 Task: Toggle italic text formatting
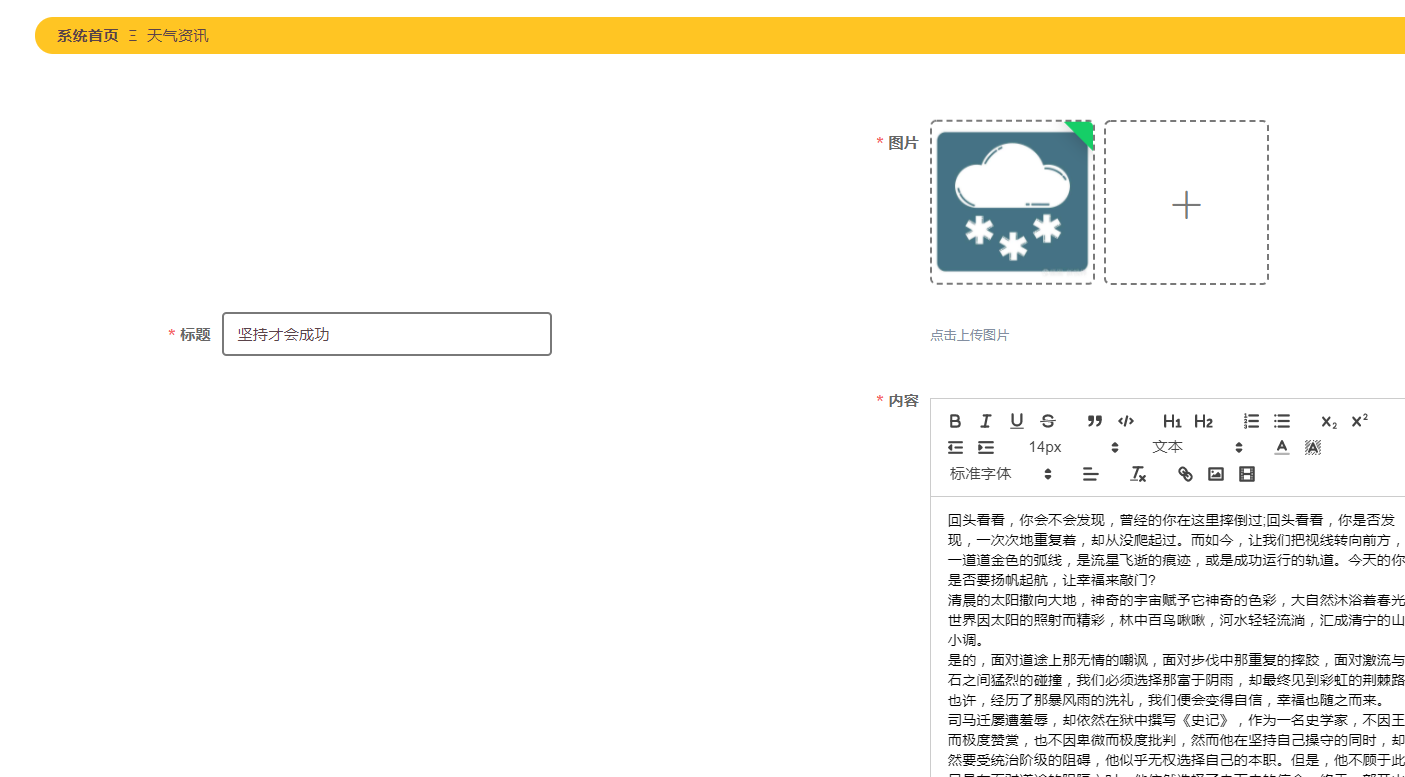[985, 421]
